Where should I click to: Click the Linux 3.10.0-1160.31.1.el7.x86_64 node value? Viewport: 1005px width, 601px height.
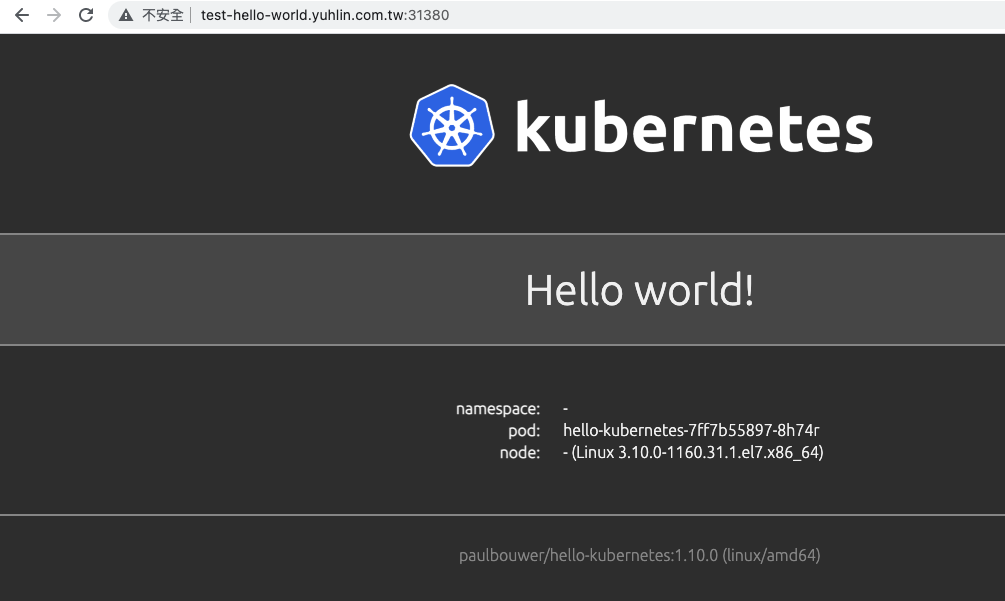(x=693, y=452)
